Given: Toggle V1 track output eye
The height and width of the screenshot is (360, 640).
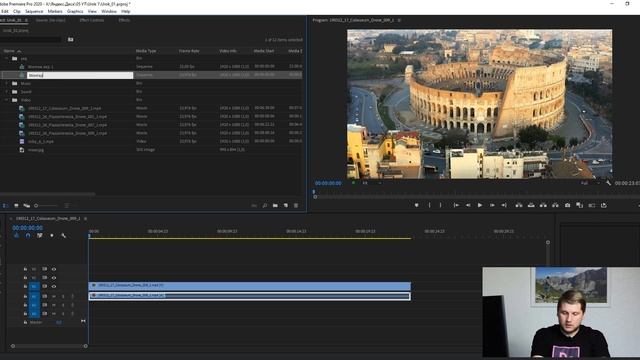Looking at the screenshot, I should point(54,287).
